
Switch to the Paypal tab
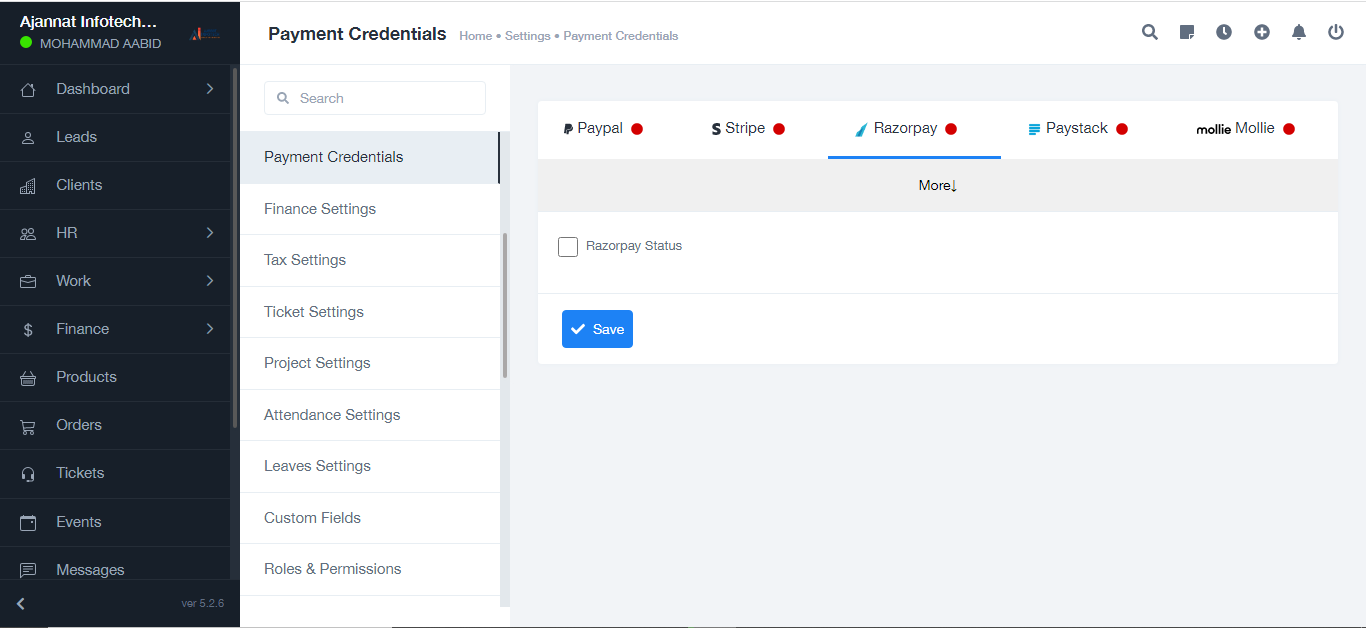[x=602, y=129]
